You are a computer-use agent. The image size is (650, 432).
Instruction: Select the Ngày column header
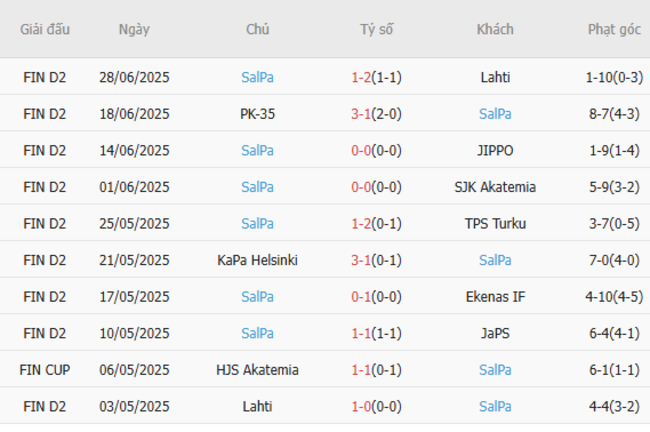(134, 29)
